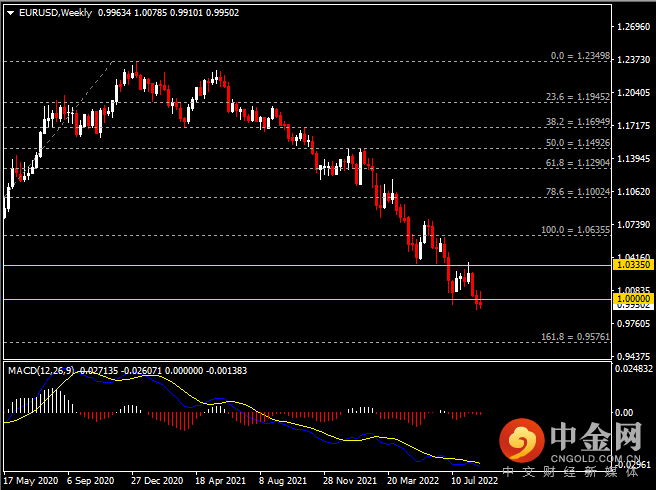Image resolution: width=656 pixels, height=490 pixels.
Task: Select the Fibonacci label 0.0 = 1.23498
Action: tap(580, 56)
